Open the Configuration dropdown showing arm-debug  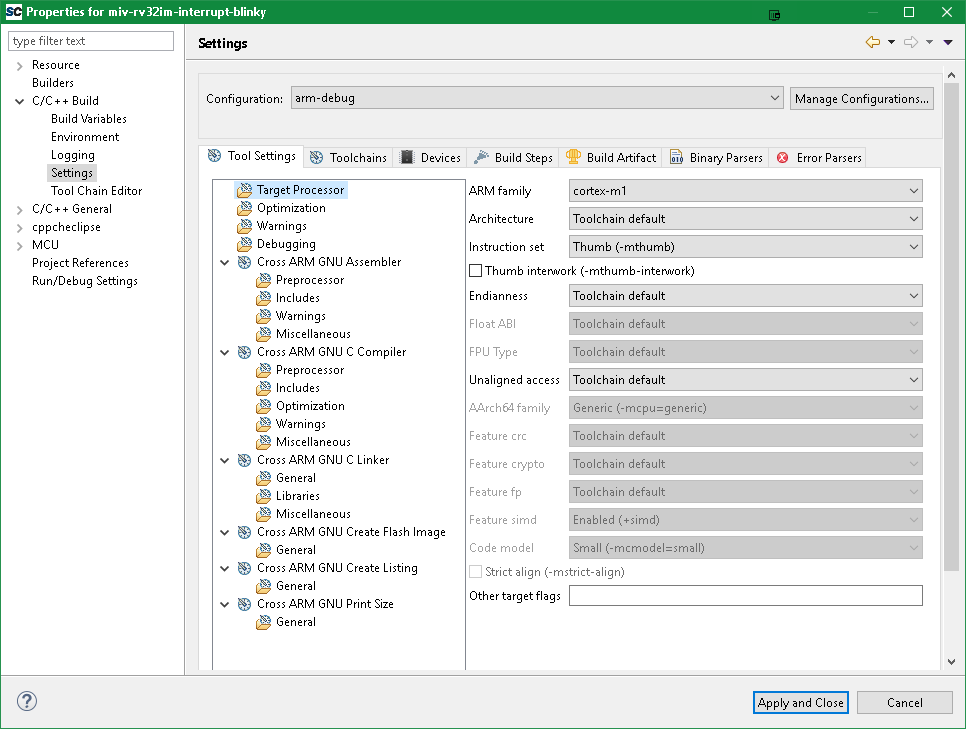[537, 98]
